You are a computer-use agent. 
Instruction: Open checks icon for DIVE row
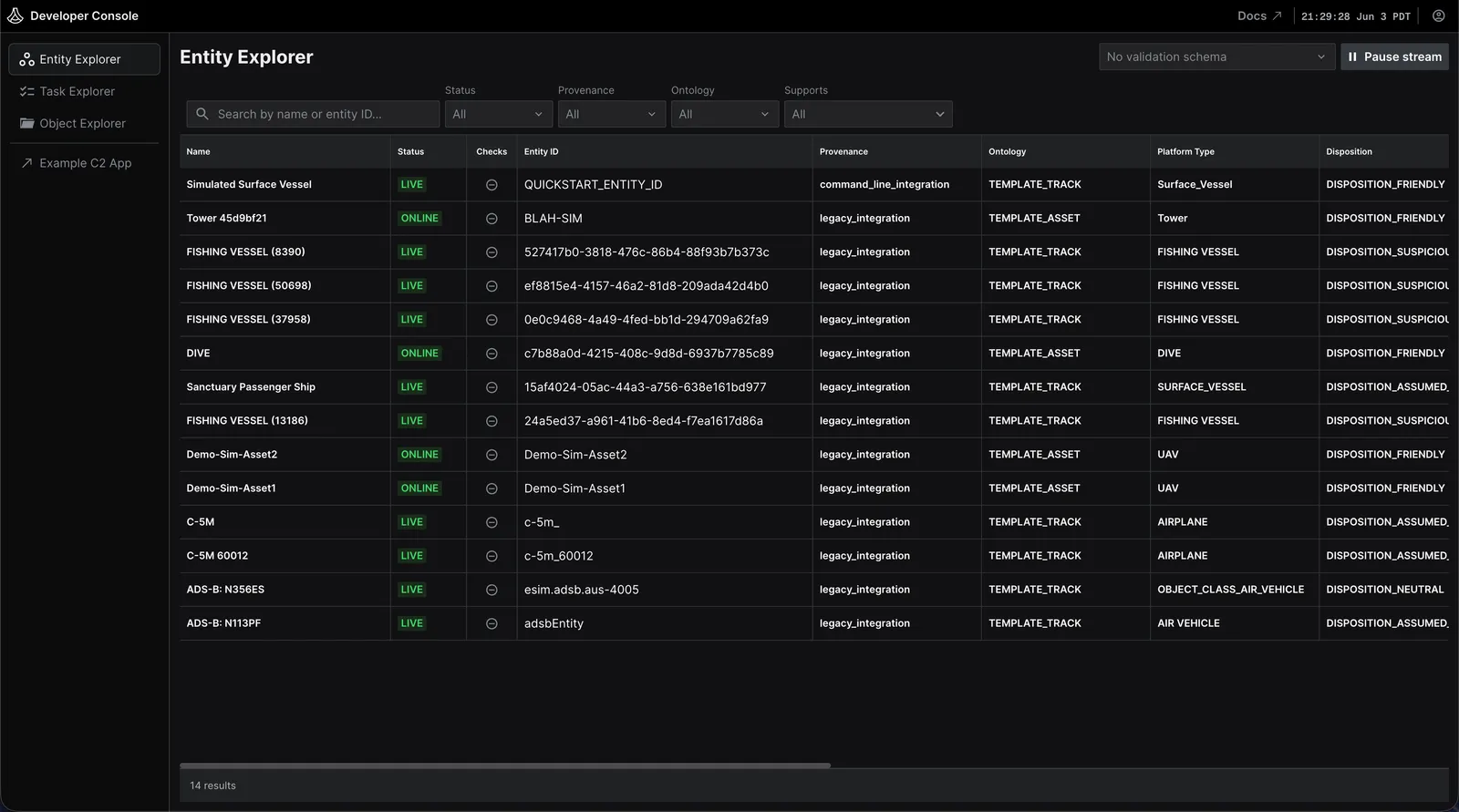click(492, 354)
